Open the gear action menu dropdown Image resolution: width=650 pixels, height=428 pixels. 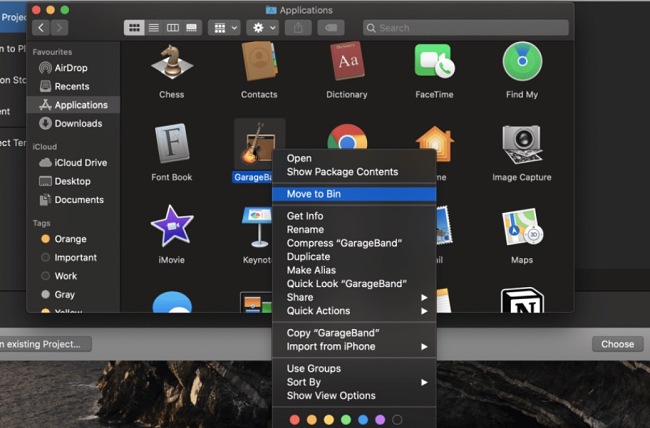[x=262, y=28]
